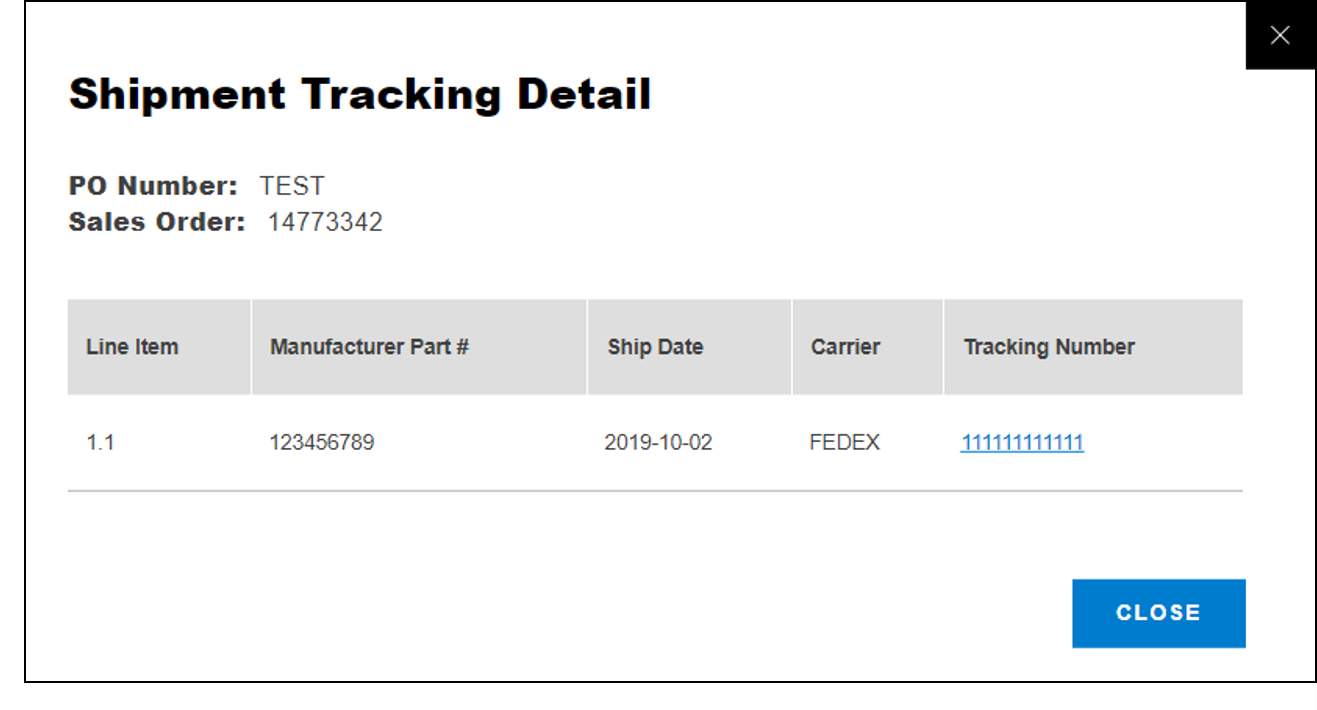Select manufacturer part 123456789

point(322,441)
